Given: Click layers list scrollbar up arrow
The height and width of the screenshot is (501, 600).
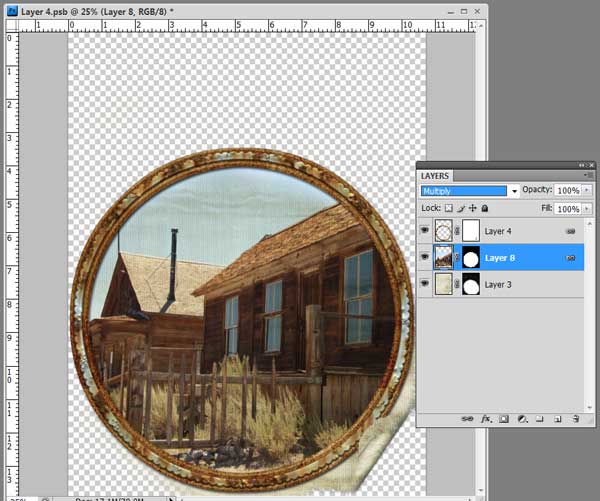Looking at the screenshot, I should click(589, 224).
